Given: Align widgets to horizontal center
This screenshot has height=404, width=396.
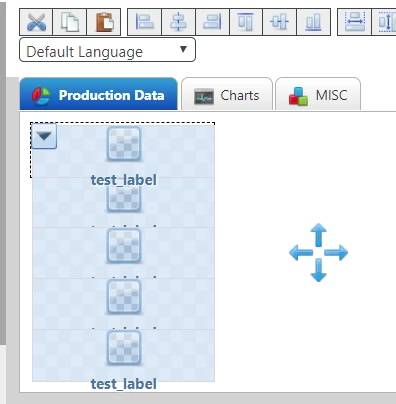Looking at the screenshot, I should point(179,22).
